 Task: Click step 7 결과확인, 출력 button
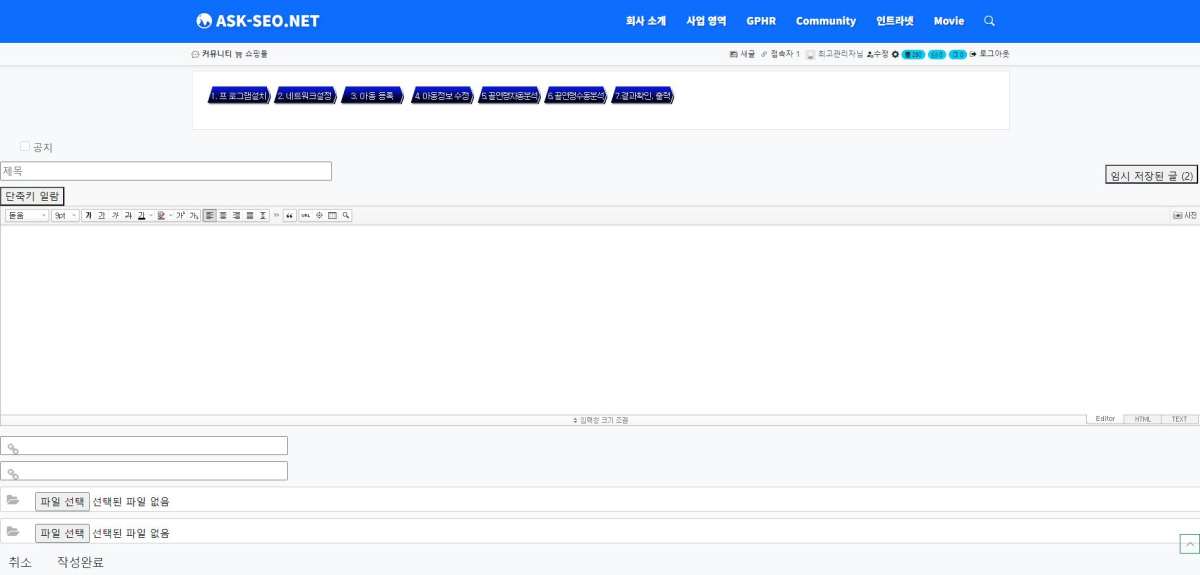(643, 96)
